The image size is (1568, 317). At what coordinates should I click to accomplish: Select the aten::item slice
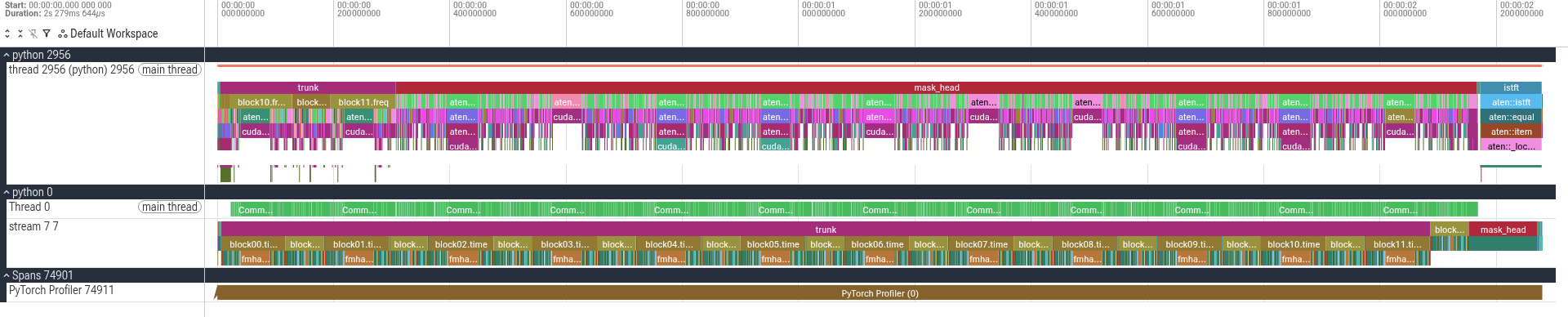click(x=1511, y=132)
